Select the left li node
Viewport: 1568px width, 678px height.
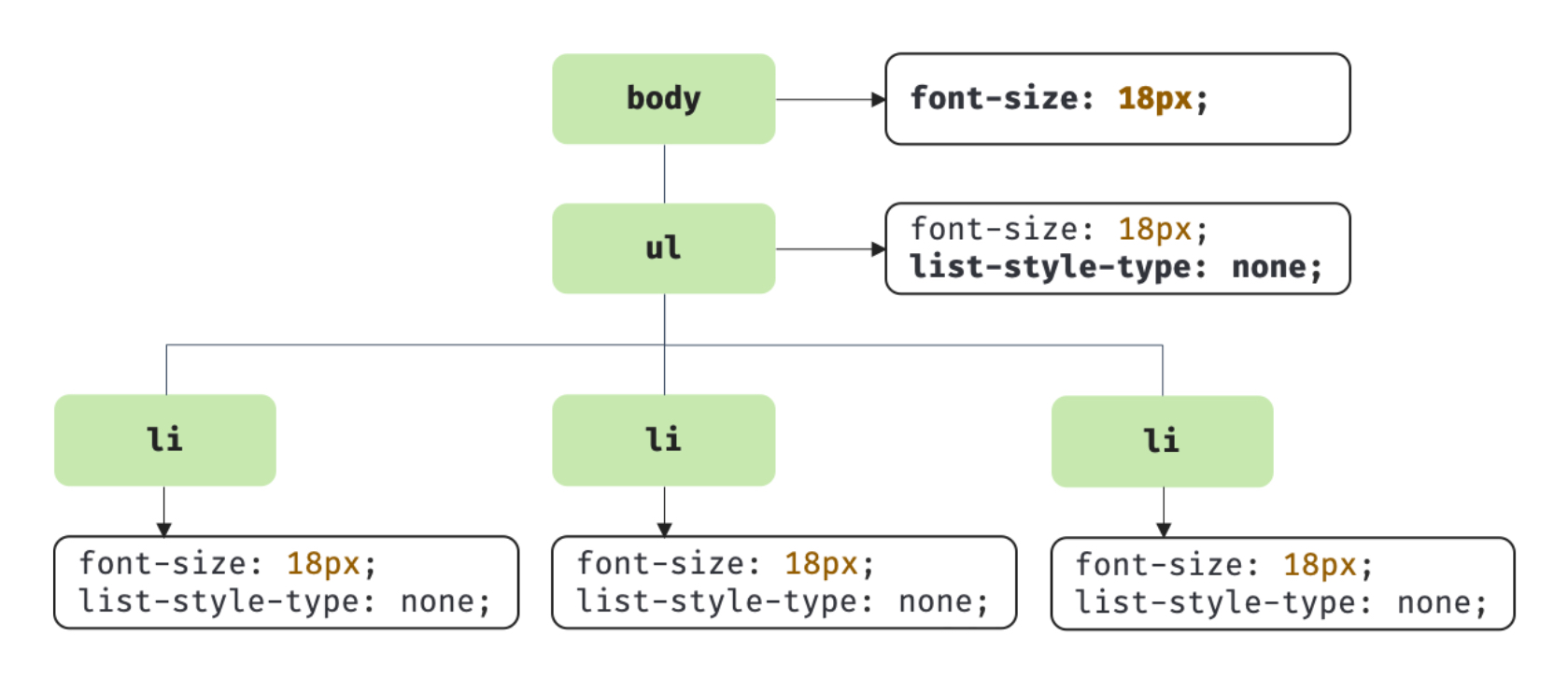165,440
